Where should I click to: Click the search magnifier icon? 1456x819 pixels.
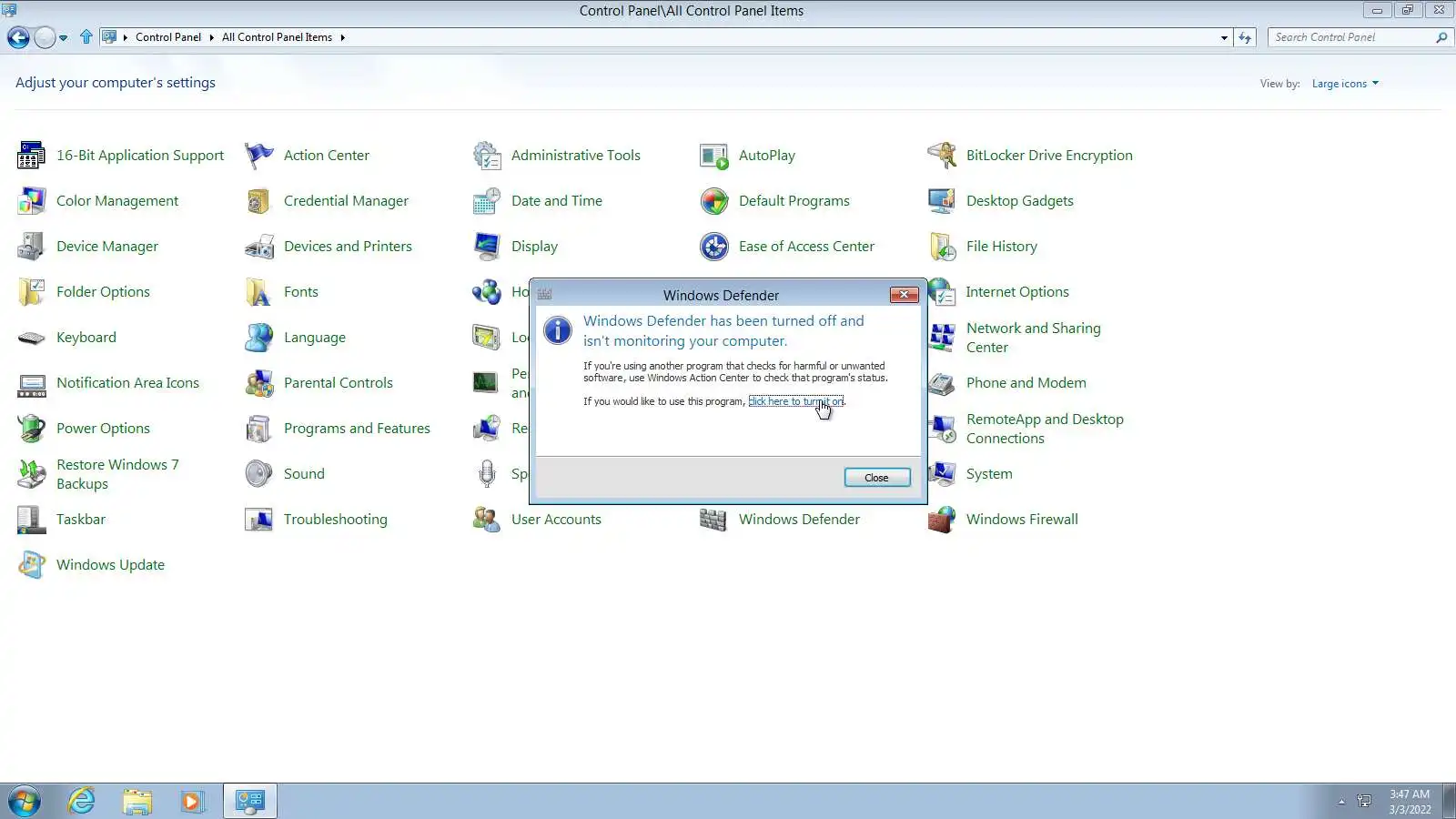(1441, 37)
